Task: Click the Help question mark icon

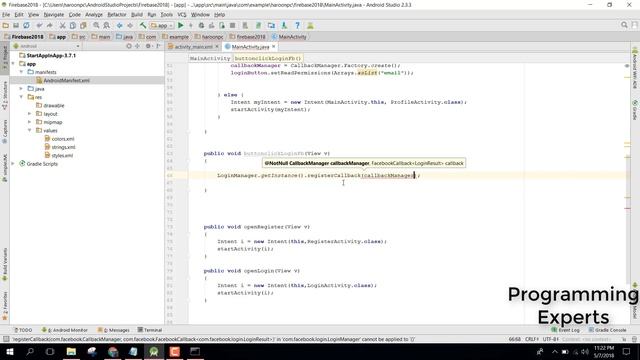Action: pyautogui.click(x=298, y=25)
